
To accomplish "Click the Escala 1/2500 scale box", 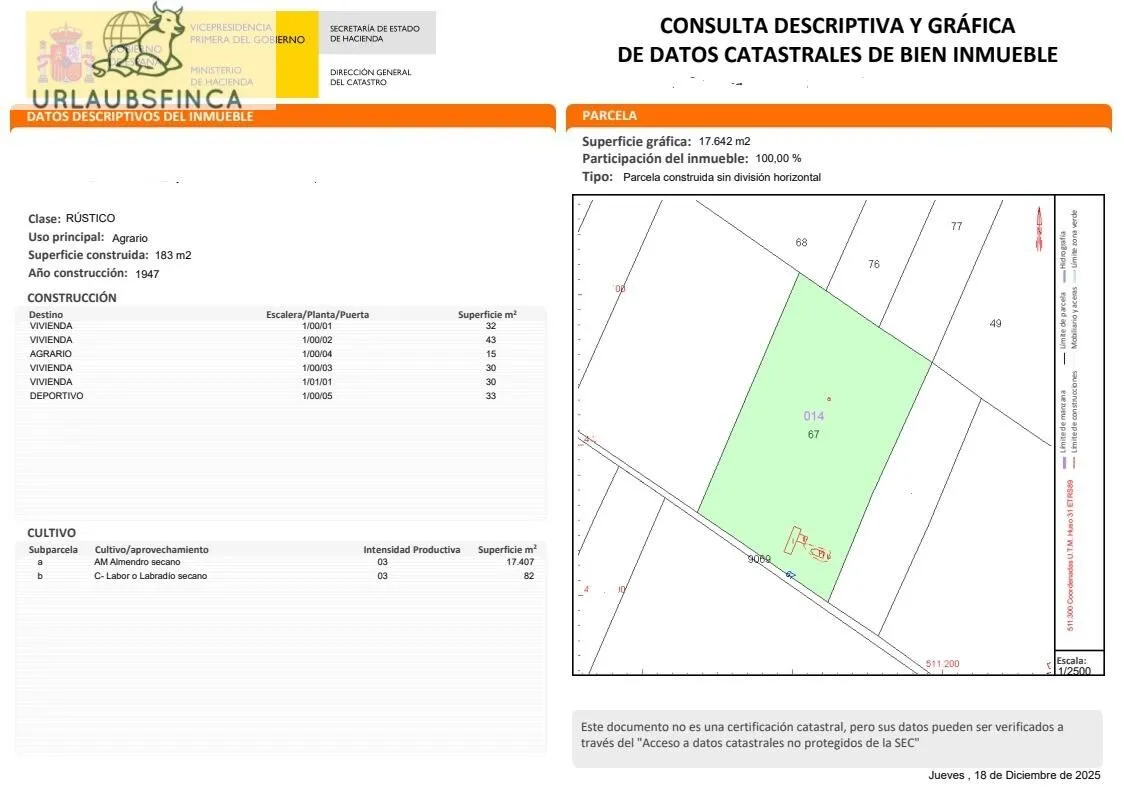I will click(1080, 666).
